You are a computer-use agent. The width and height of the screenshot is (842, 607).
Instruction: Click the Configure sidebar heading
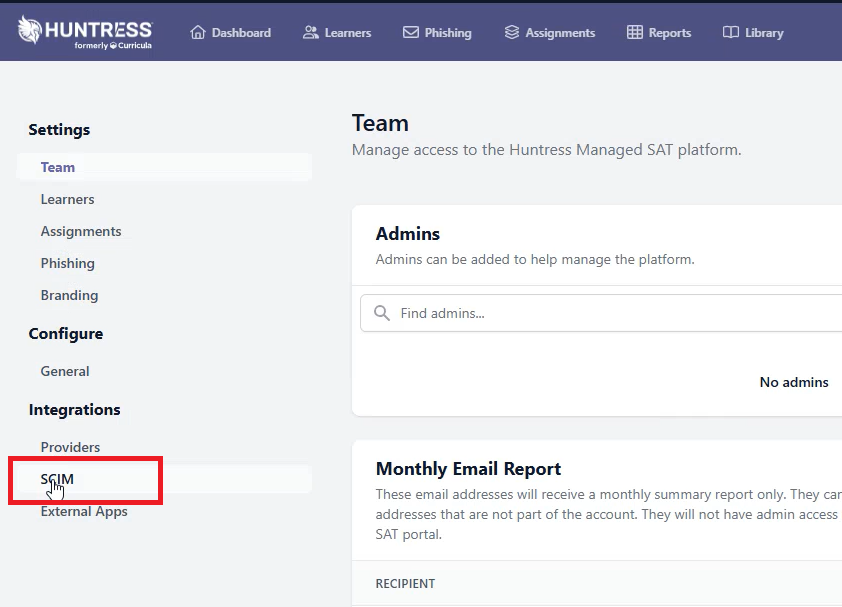tap(66, 334)
